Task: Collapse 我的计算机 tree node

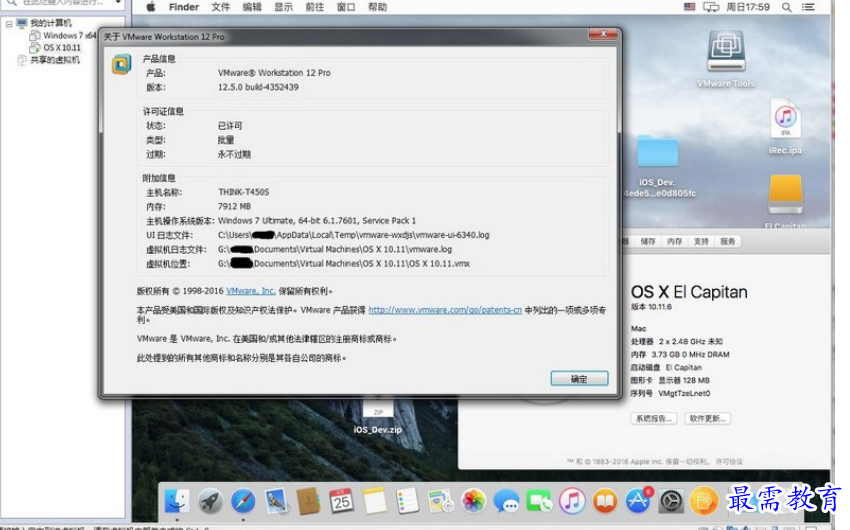Action: 9,24
